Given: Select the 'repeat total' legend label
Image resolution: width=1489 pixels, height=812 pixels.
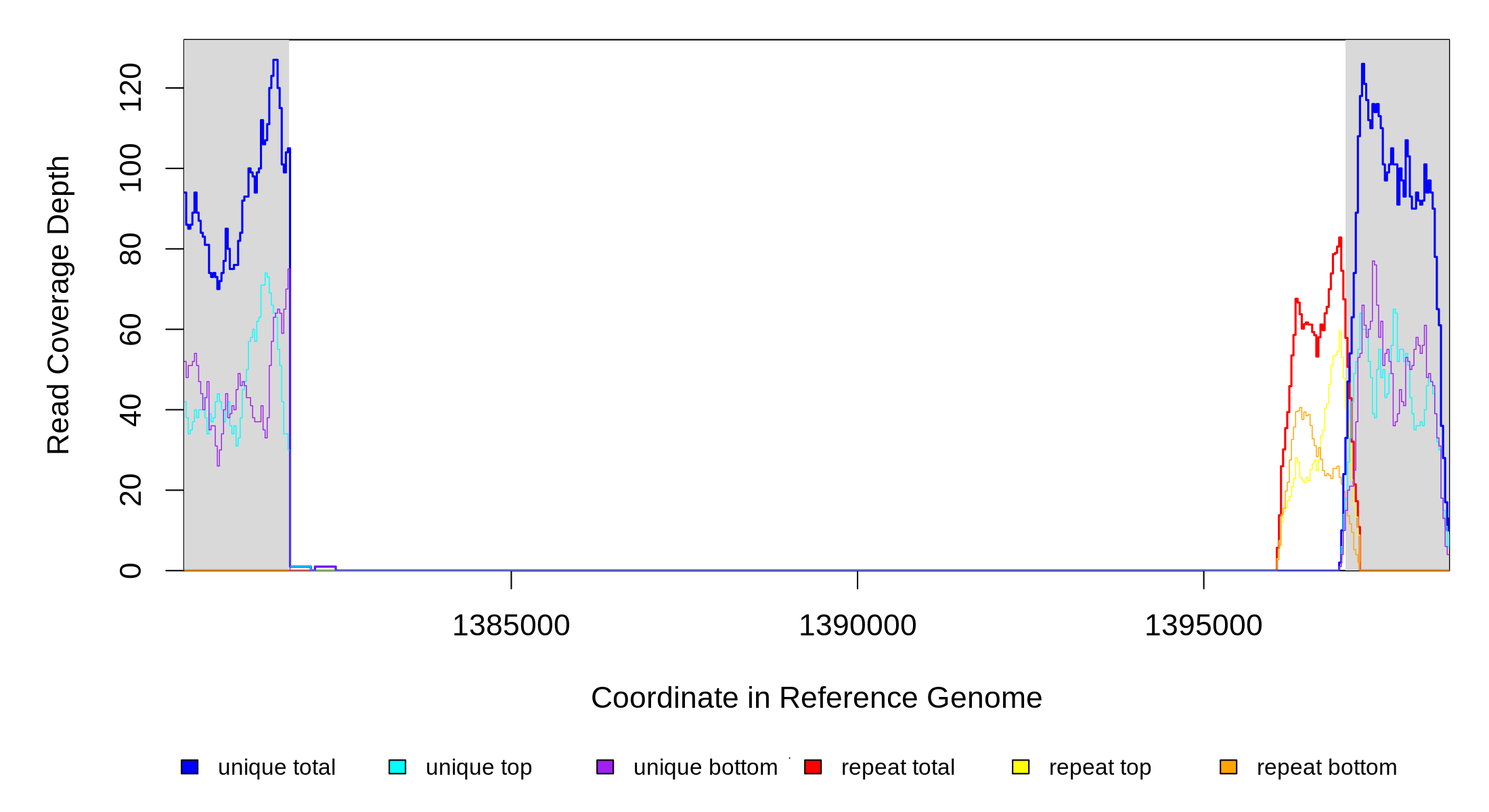Looking at the screenshot, I should (x=897, y=767).
